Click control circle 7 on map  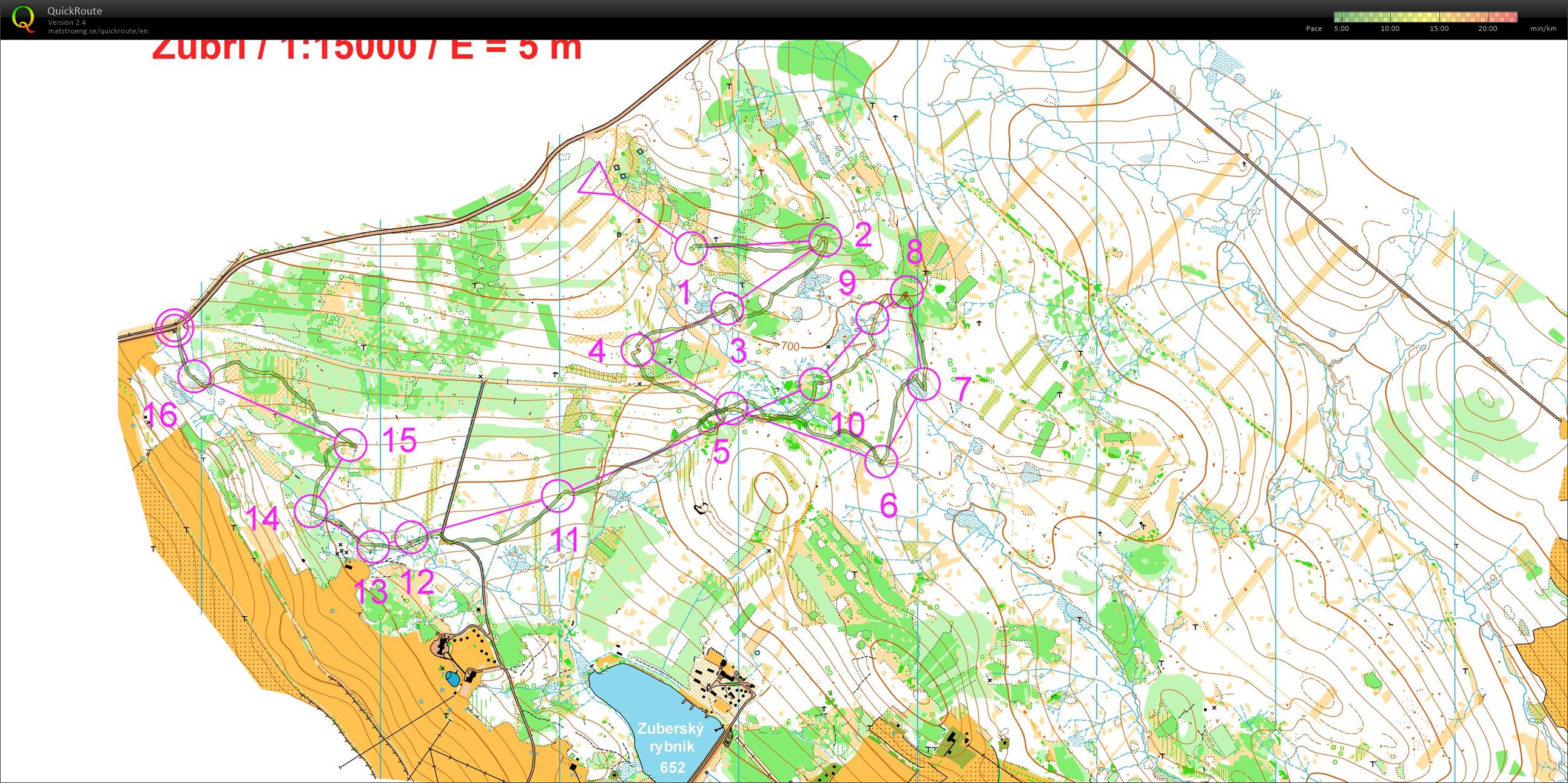click(x=923, y=384)
